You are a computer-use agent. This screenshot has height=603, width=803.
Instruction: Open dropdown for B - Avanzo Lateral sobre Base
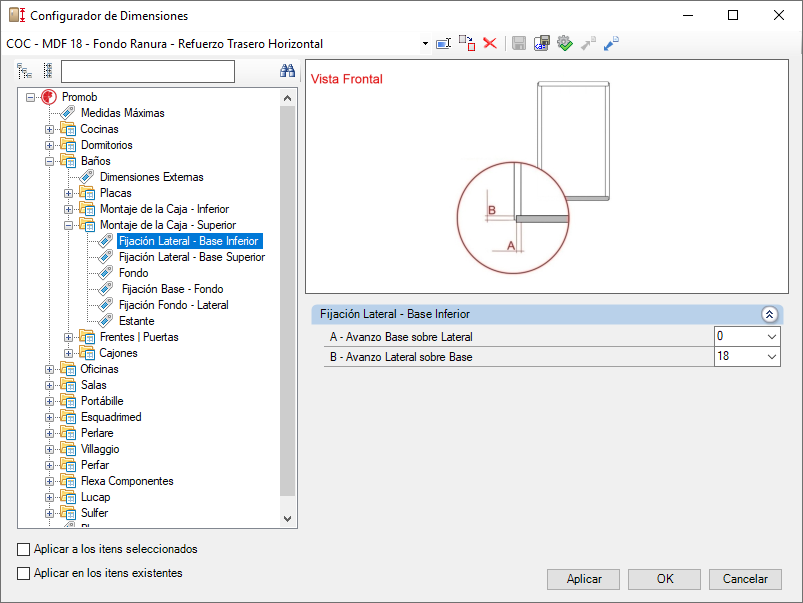[772, 357]
